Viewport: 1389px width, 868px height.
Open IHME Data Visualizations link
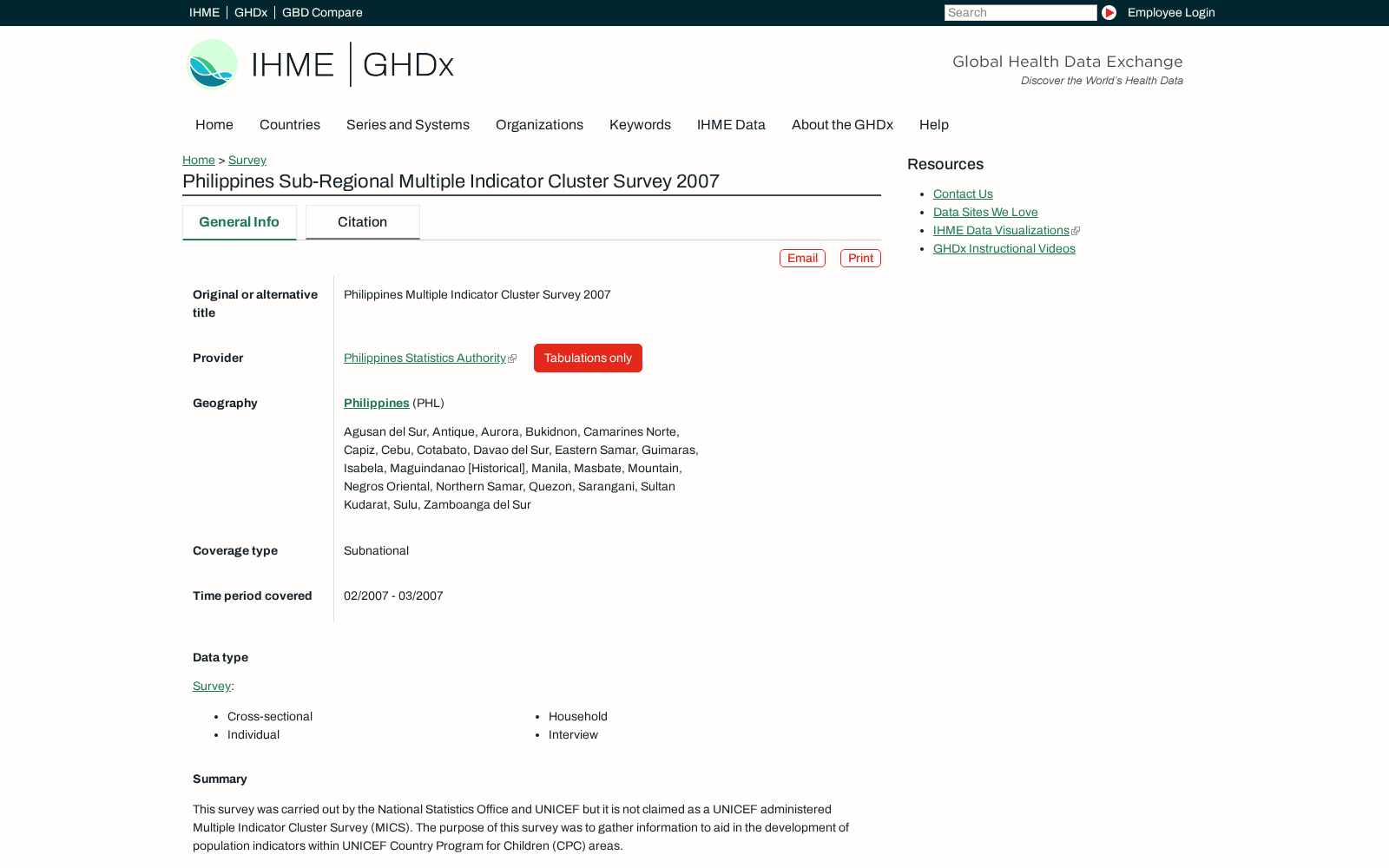click(1001, 231)
